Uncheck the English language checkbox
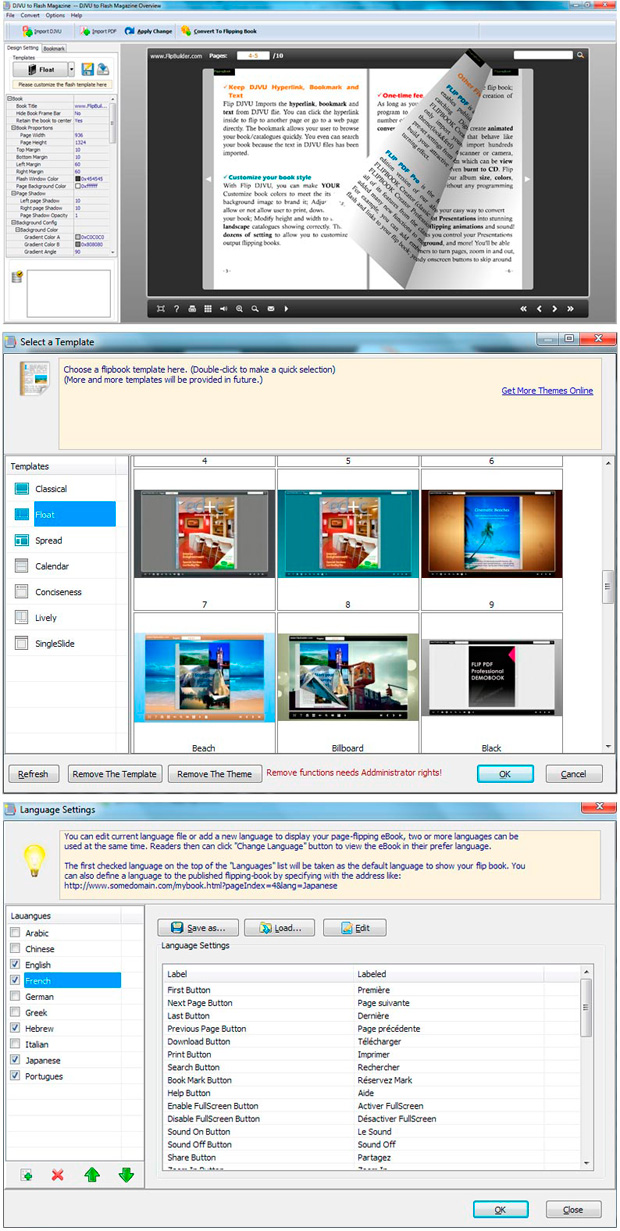This screenshot has height=1231, width=620. tap(14, 964)
